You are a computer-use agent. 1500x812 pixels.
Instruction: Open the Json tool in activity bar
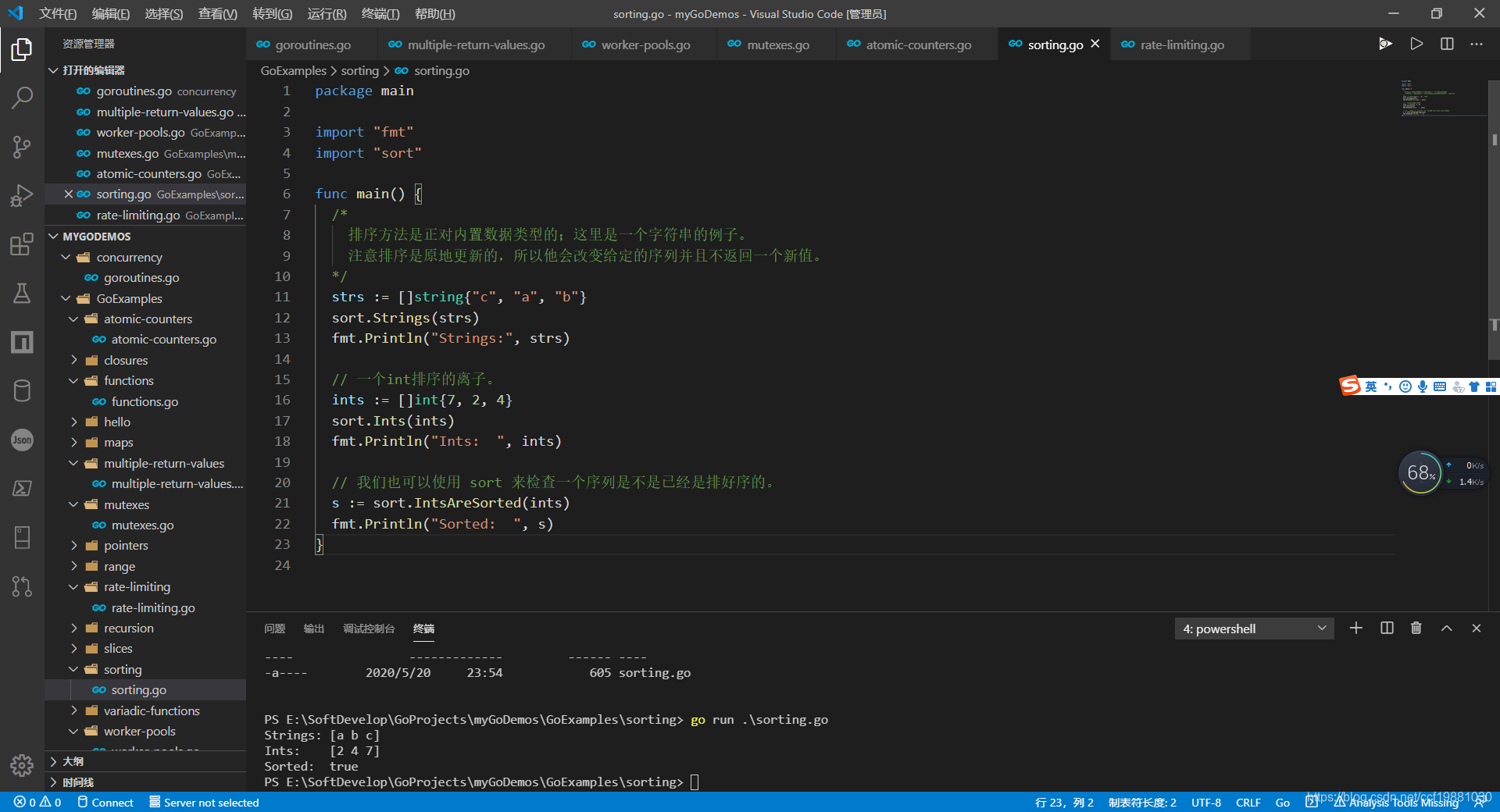[22, 440]
